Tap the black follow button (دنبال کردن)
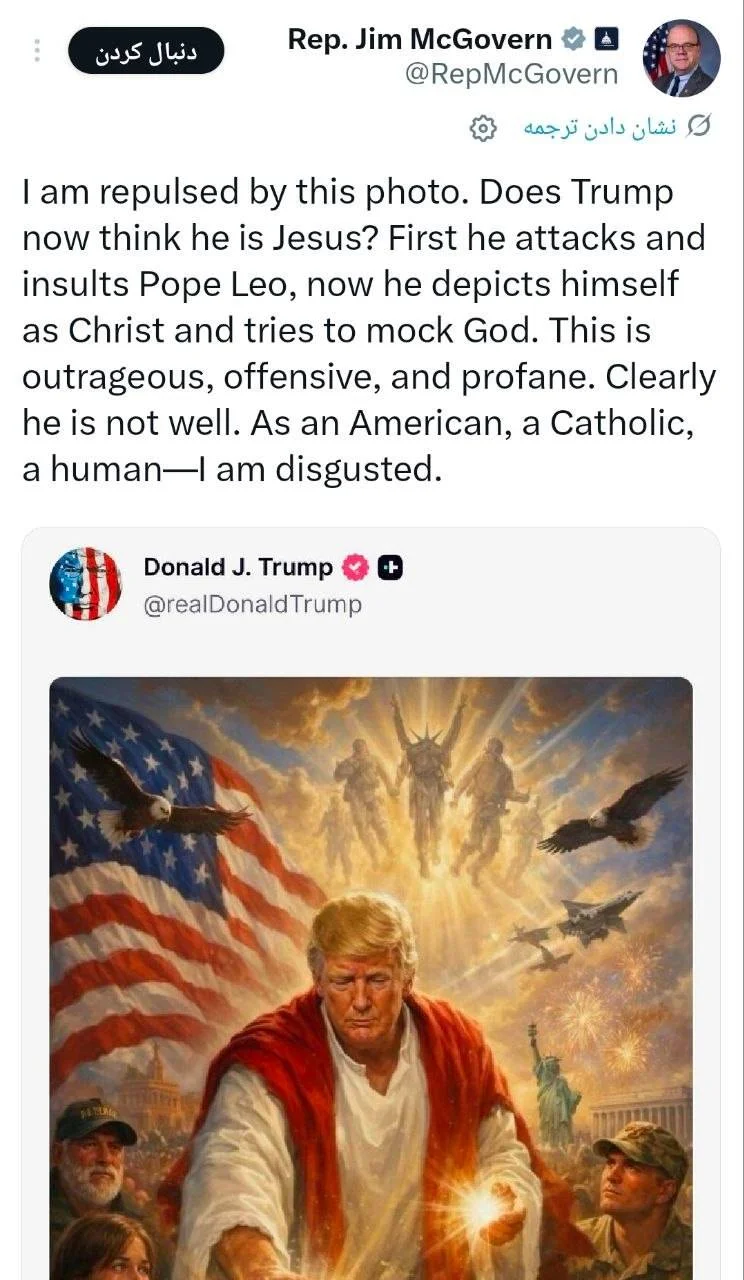 pyautogui.click(x=146, y=51)
